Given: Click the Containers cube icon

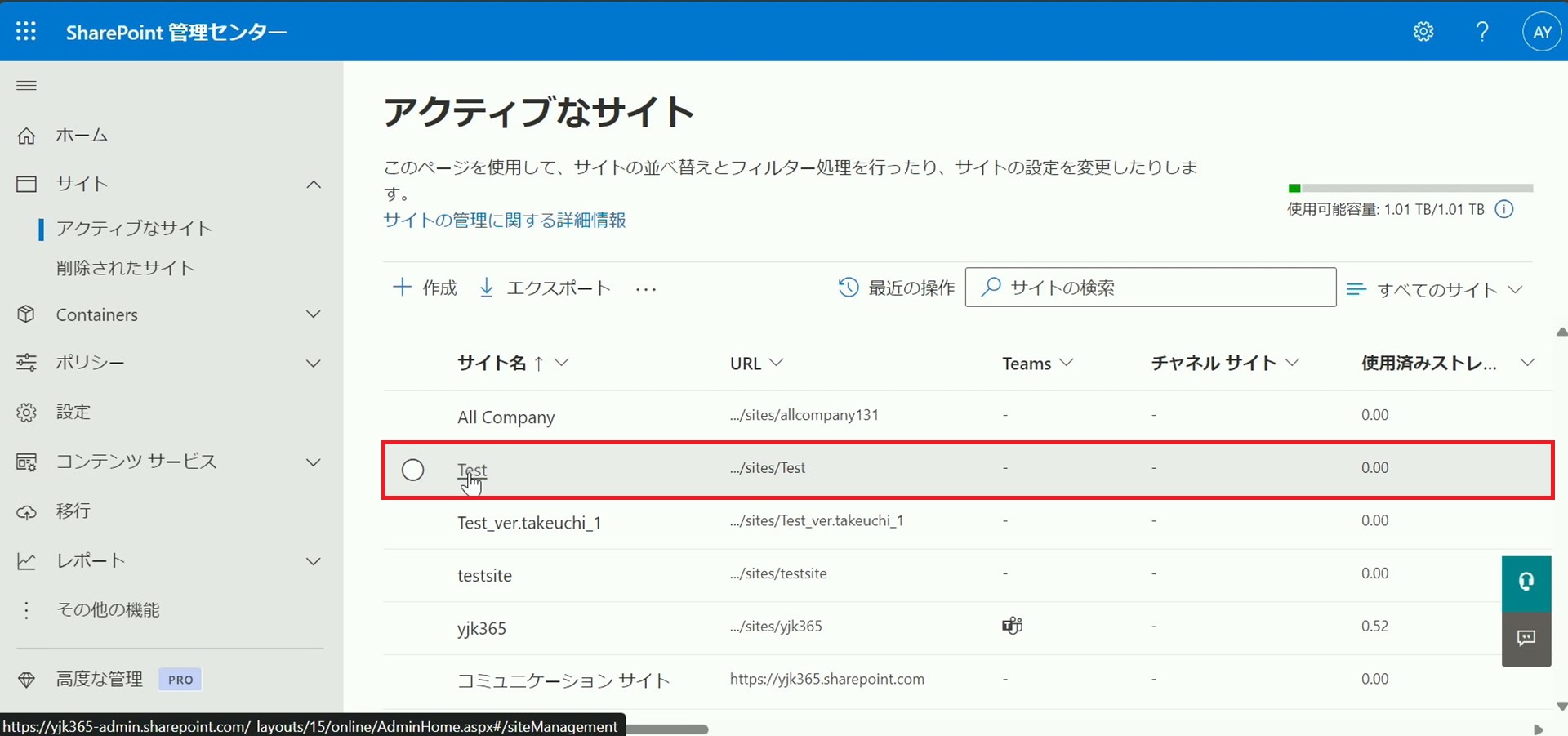Looking at the screenshot, I should click(26, 314).
